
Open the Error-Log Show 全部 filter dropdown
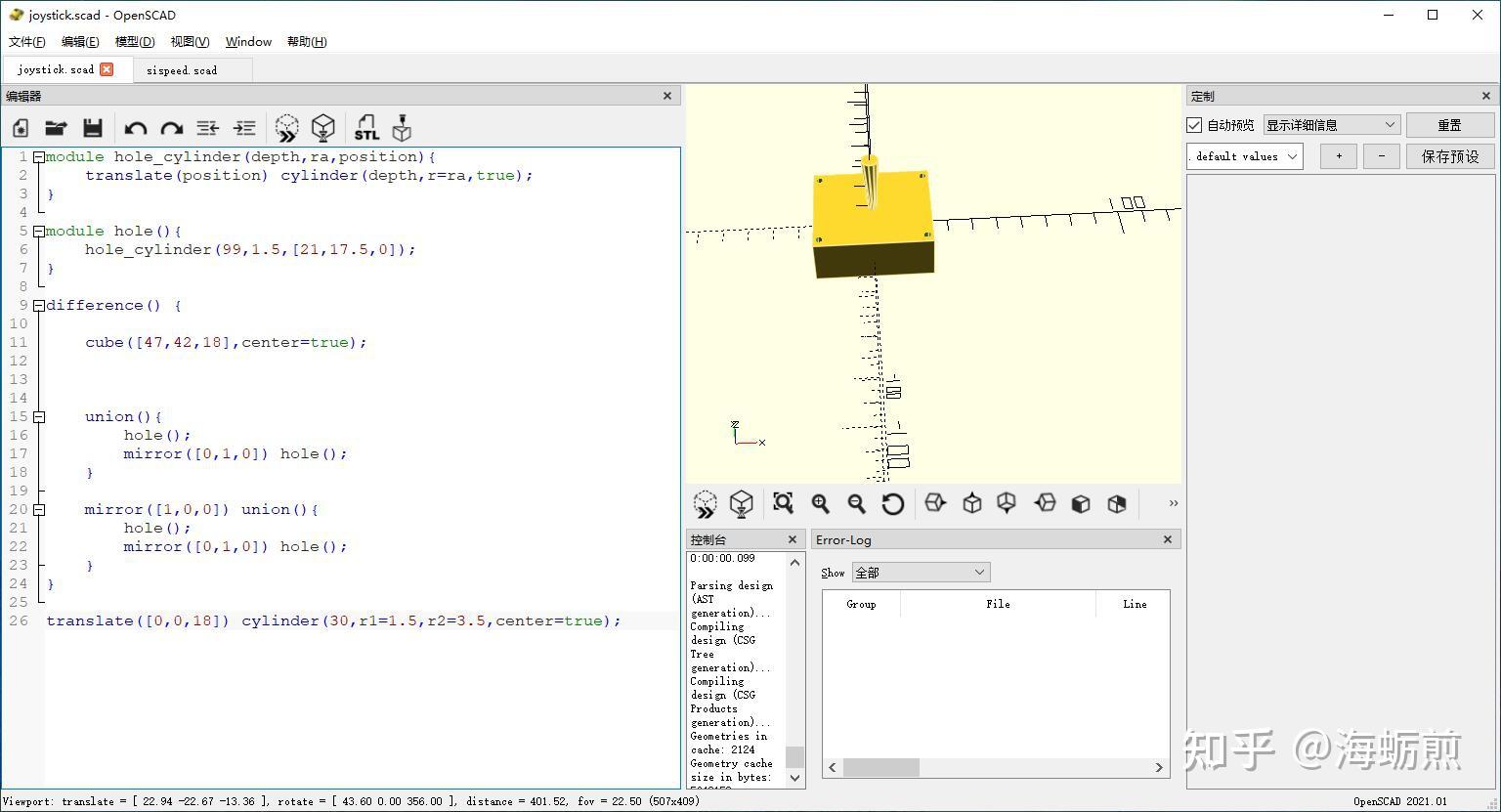click(x=921, y=573)
